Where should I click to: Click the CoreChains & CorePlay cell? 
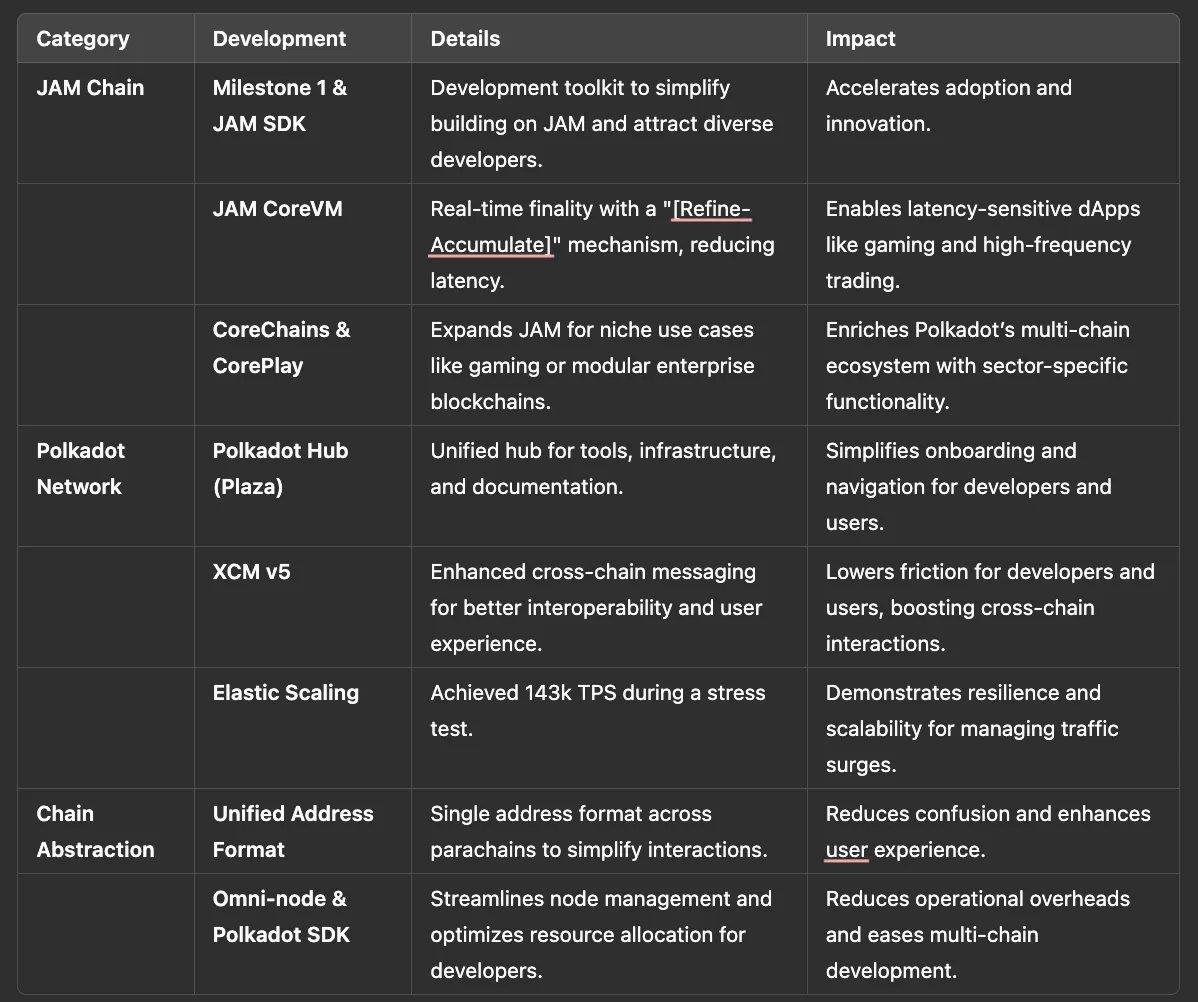click(281, 348)
